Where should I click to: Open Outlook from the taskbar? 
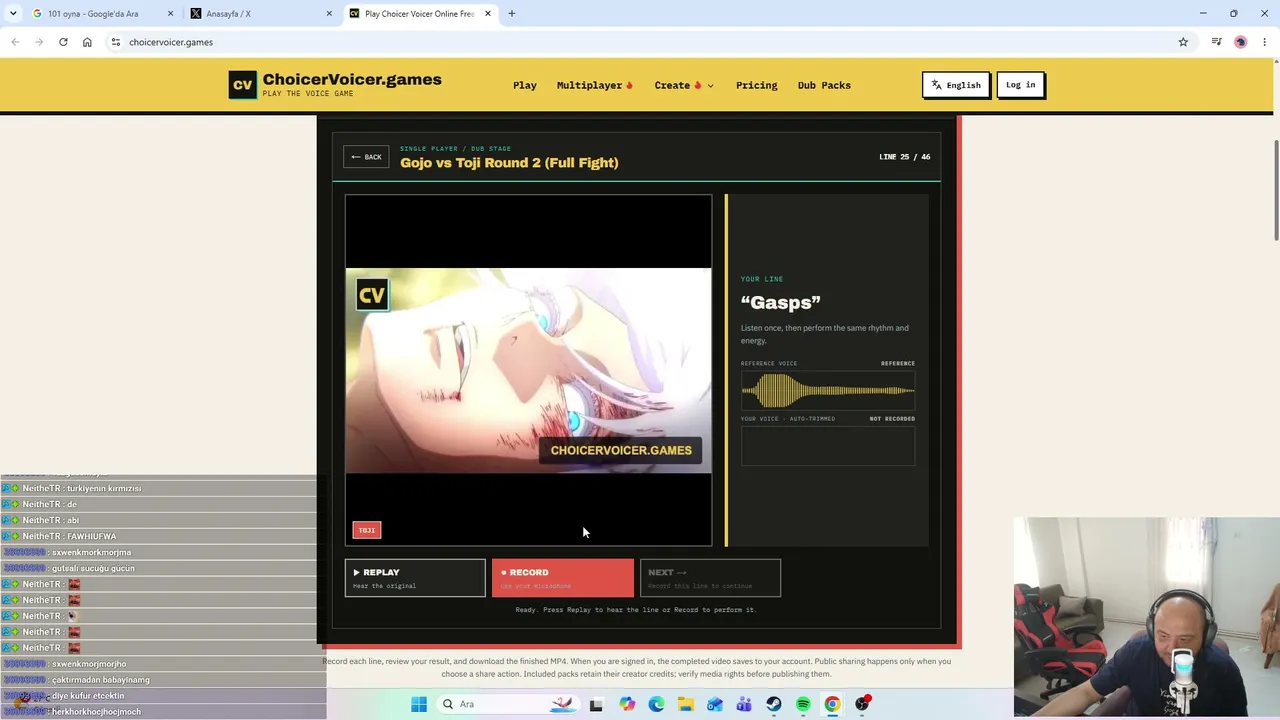click(x=715, y=704)
